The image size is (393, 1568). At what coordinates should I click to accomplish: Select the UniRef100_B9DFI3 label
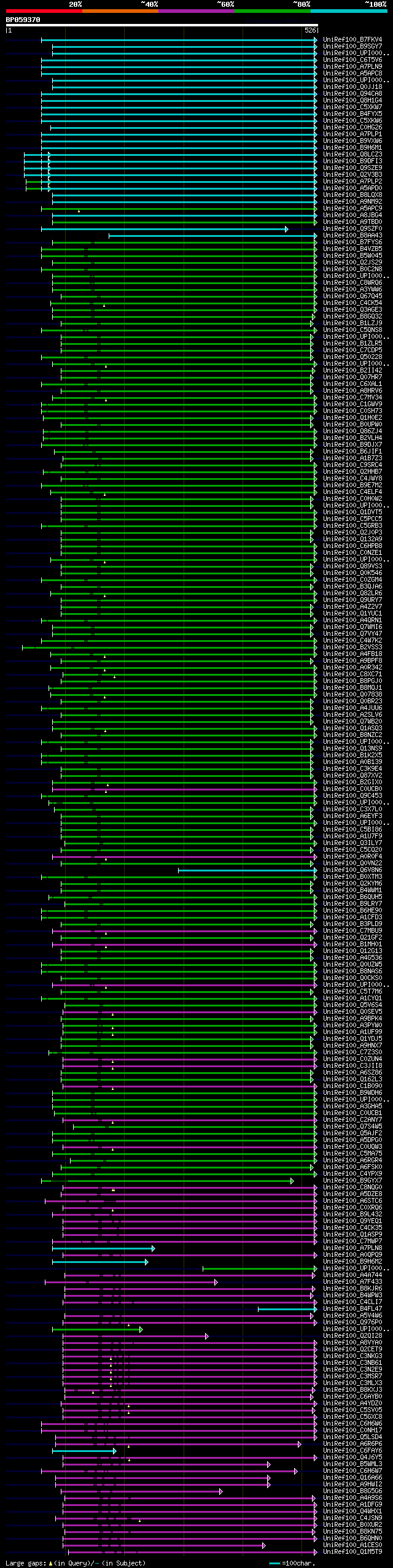tap(352, 161)
